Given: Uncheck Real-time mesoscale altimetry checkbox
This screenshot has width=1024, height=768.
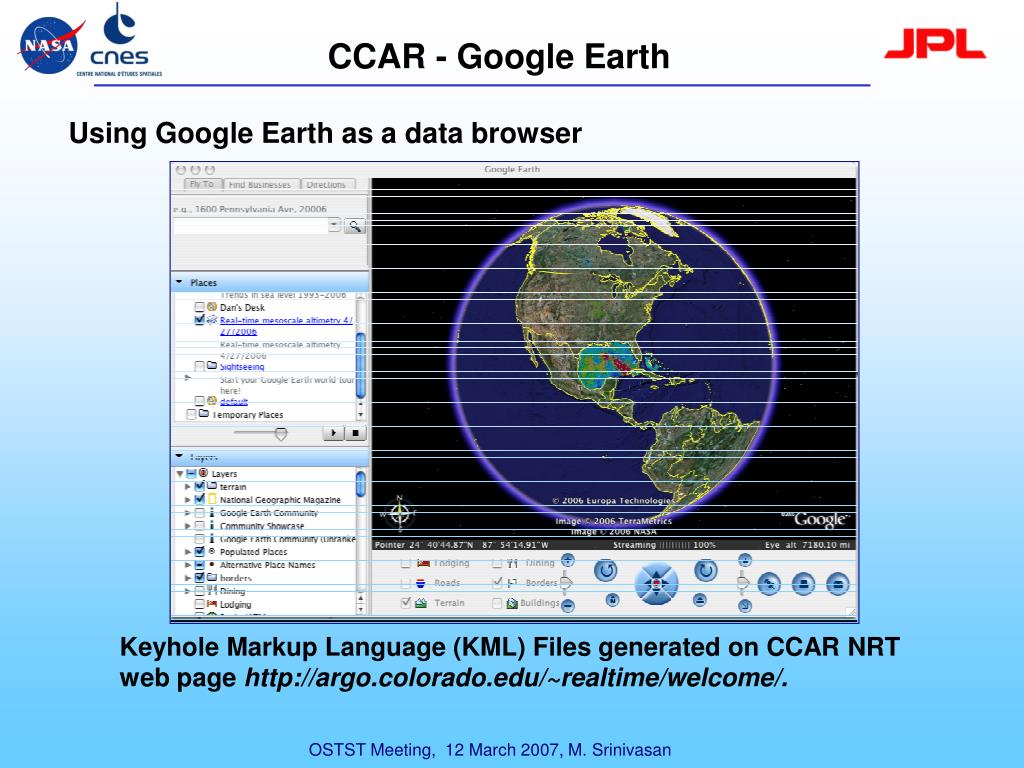Looking at the screenshot, I should coord(200,320).
